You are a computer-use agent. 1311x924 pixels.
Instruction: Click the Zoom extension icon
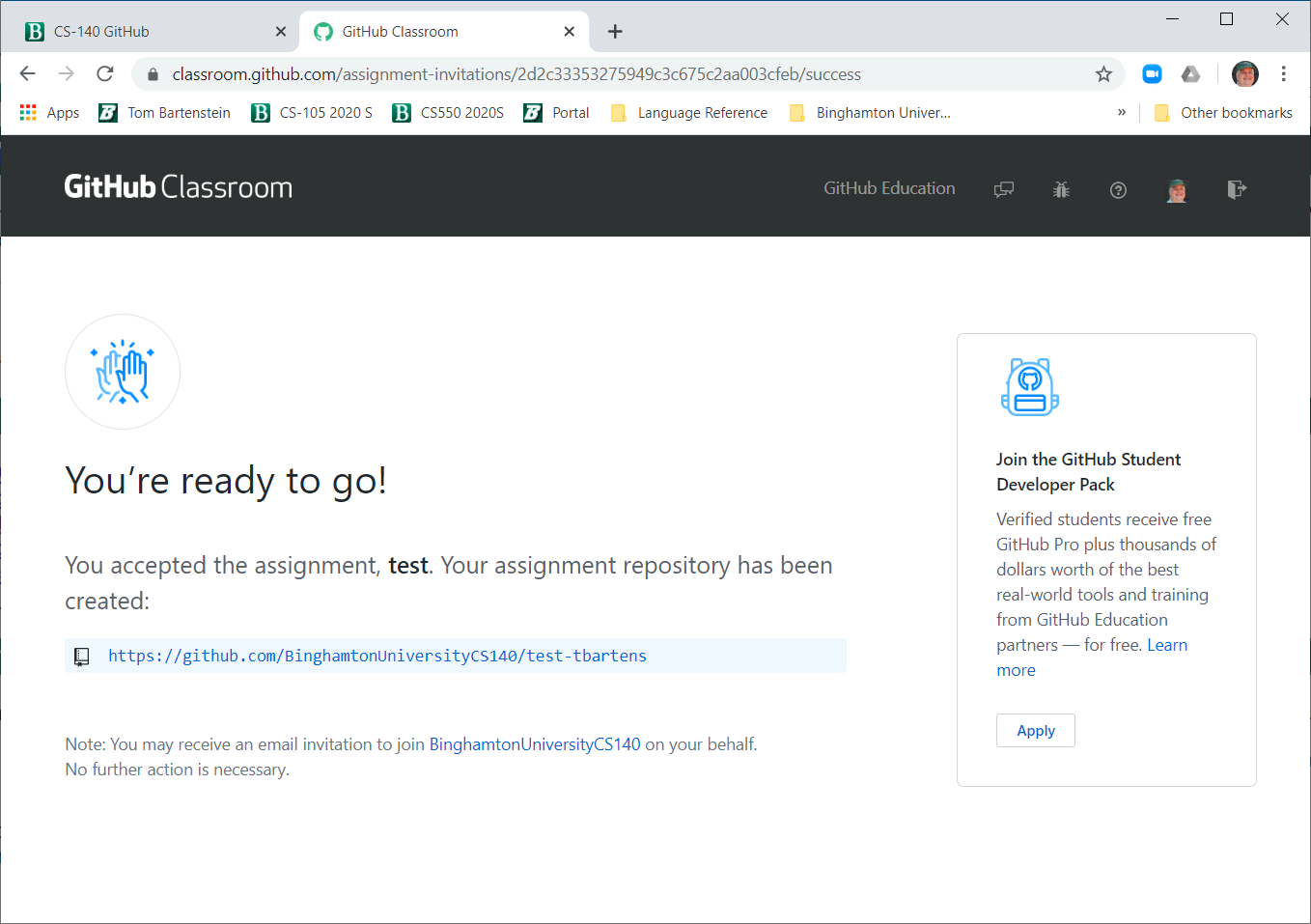tap(1152, 74)
